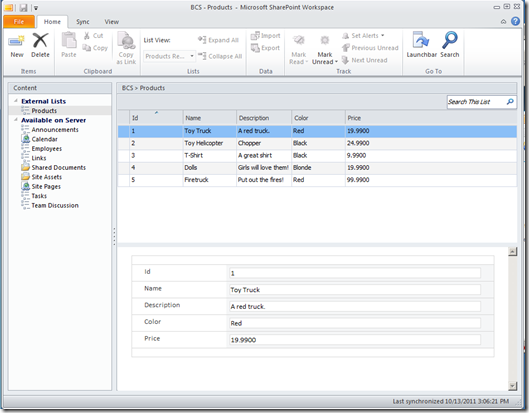Image resolution: width=529 pixels, height=413 pixels.
Task: Click the Last synchronized status text
Action: click(x=450, y=401)
